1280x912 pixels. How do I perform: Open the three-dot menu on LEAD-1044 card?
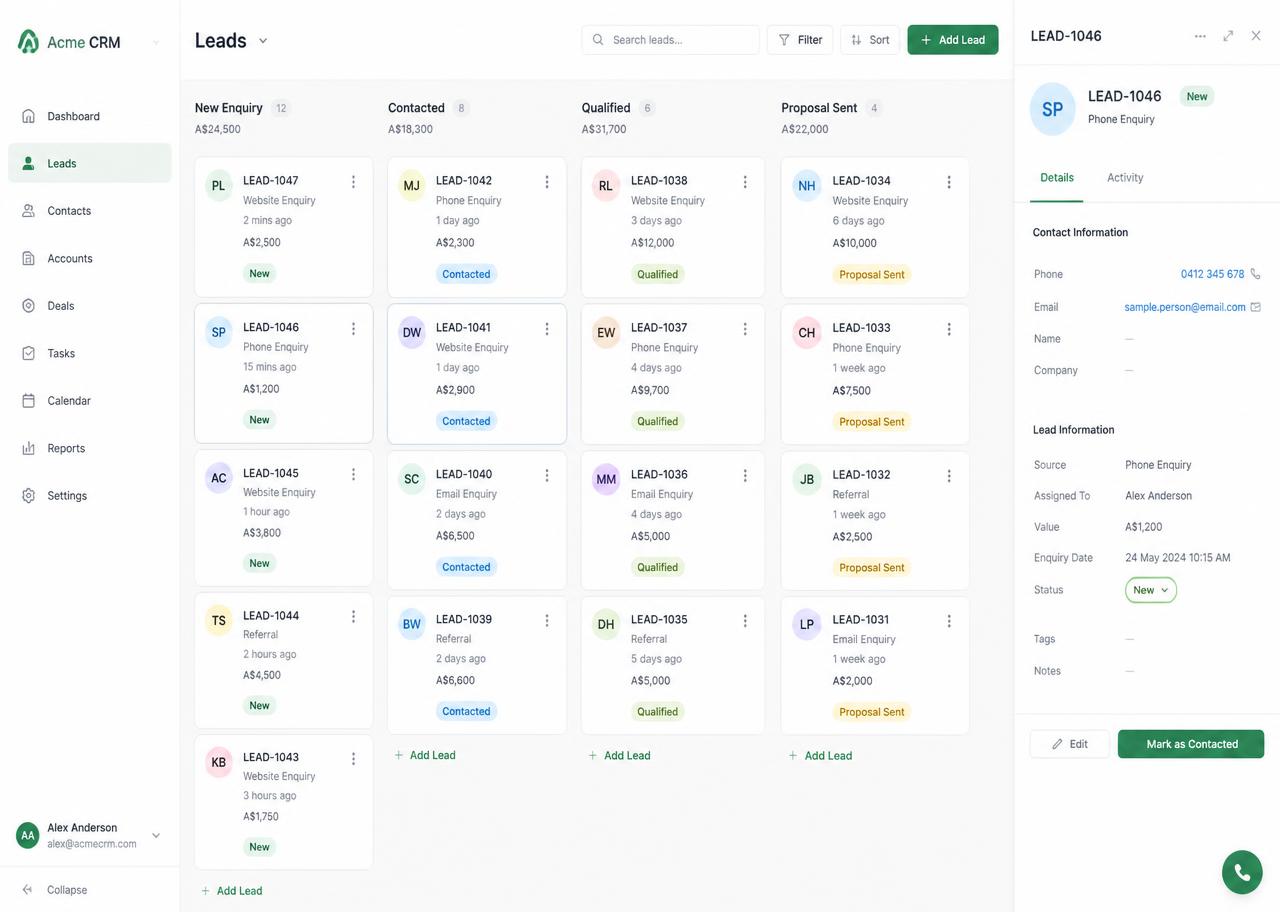click(x=353, y=617)
